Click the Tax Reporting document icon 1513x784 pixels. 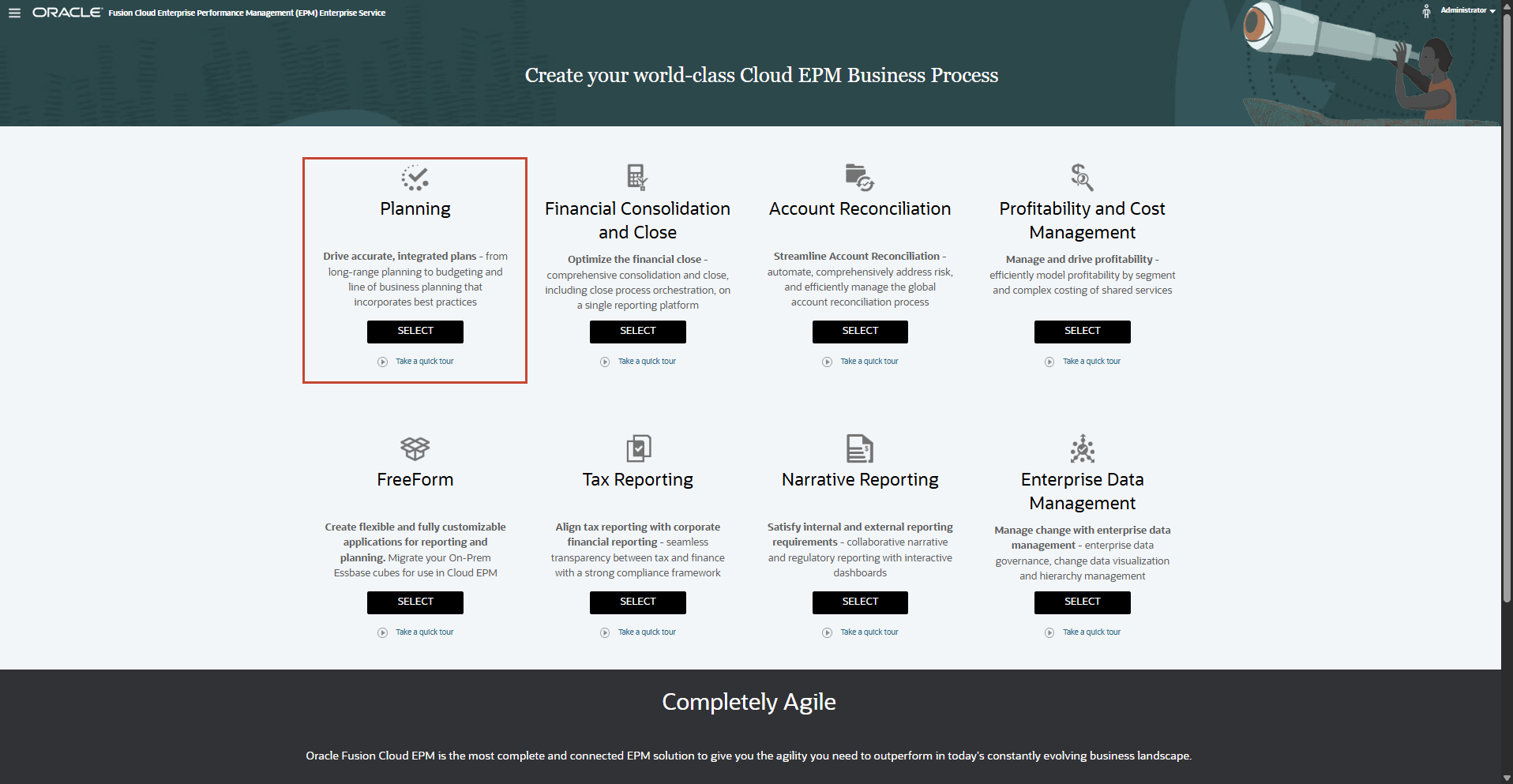(x=638, y=448)
